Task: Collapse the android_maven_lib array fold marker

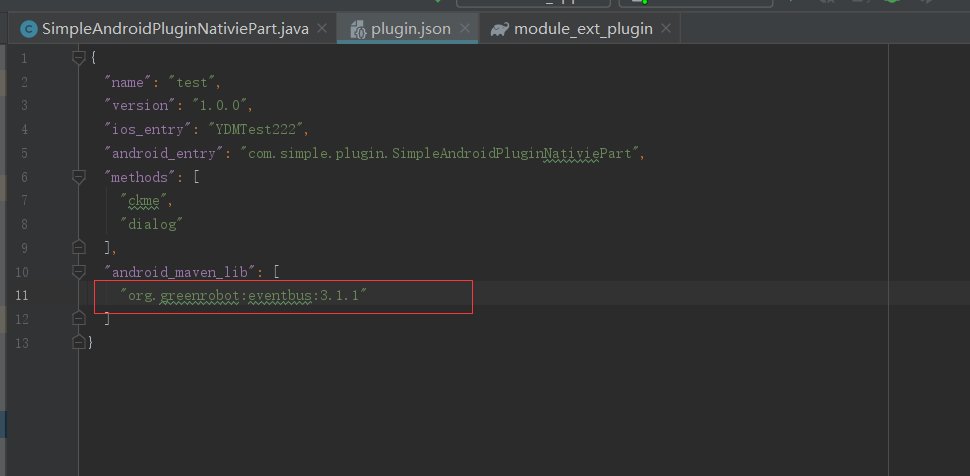Action: [x=79, y=272]
